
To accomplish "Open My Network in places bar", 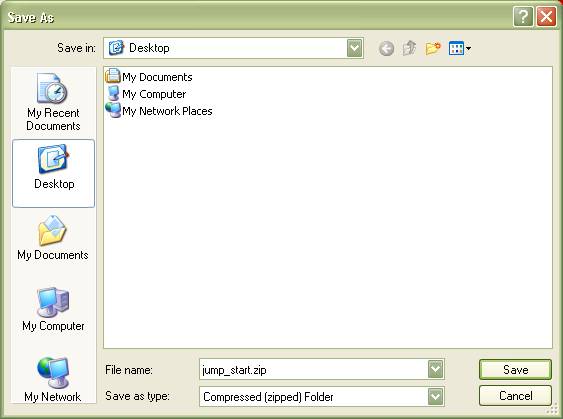I will (53, 379).
